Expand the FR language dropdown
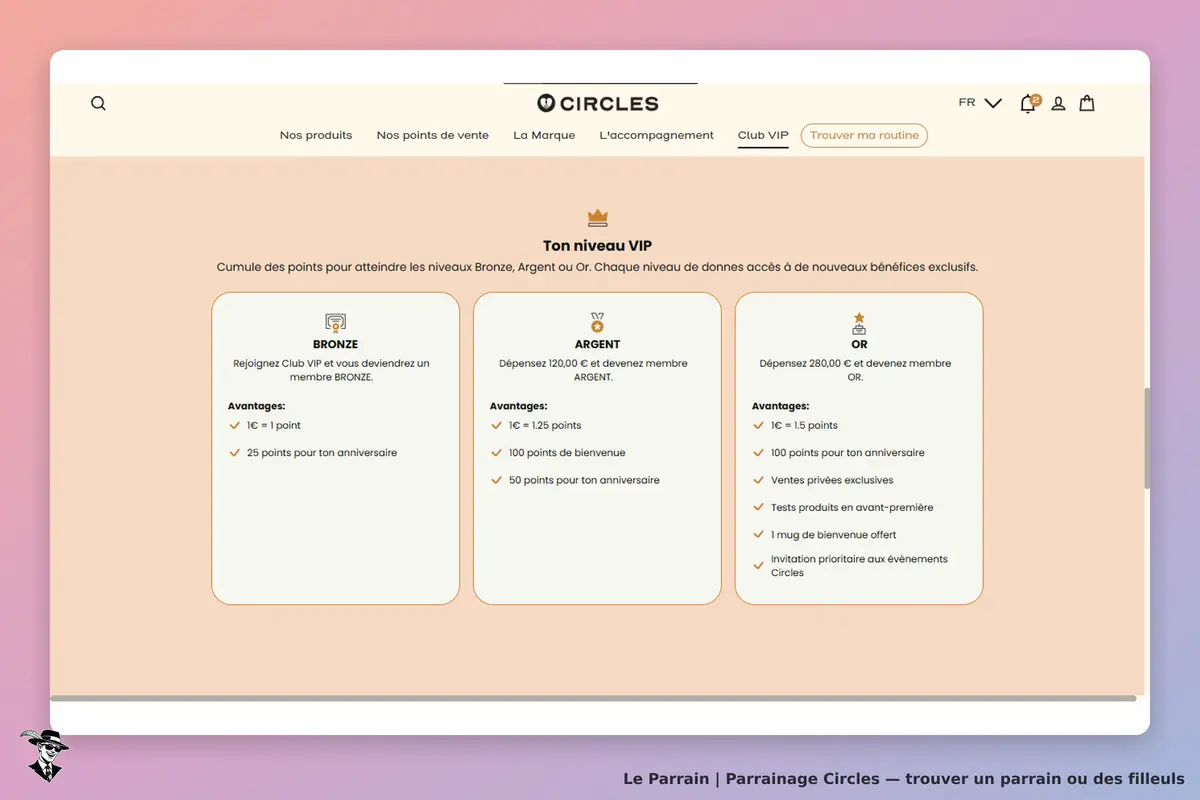This screenshot has width=1200, height=800. pos(979,103)
